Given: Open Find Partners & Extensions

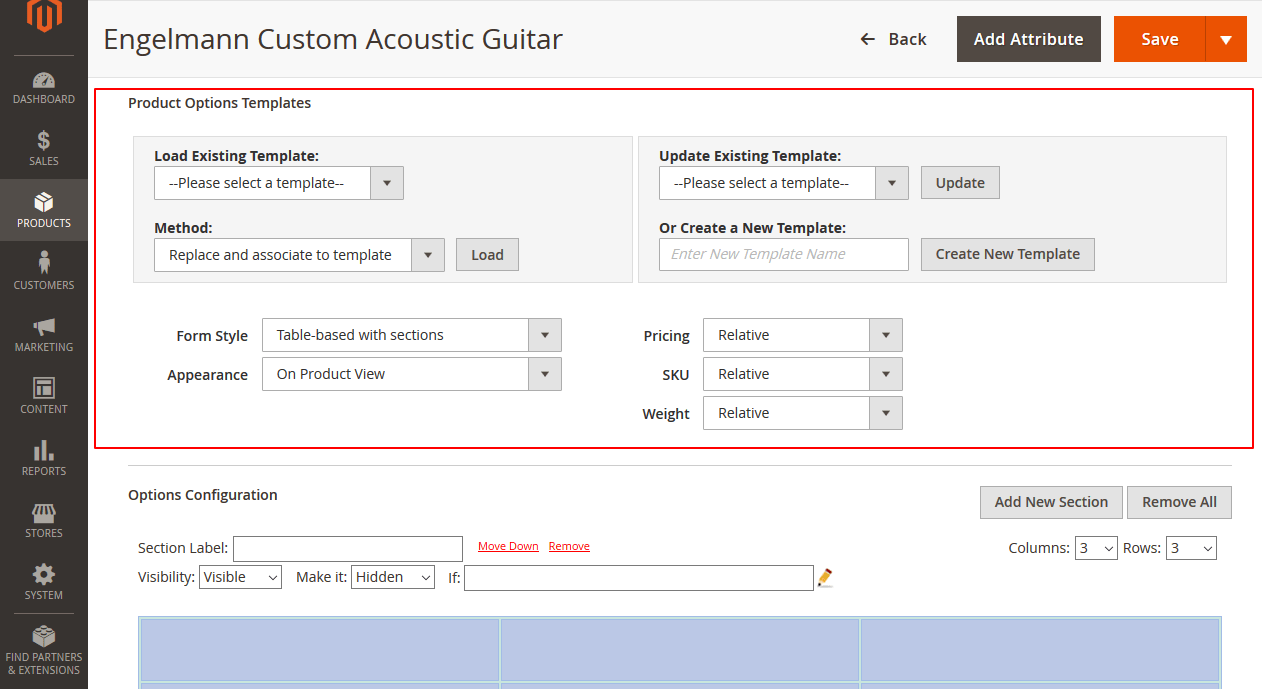Looking at the screenshot, I should coord(44,648).
